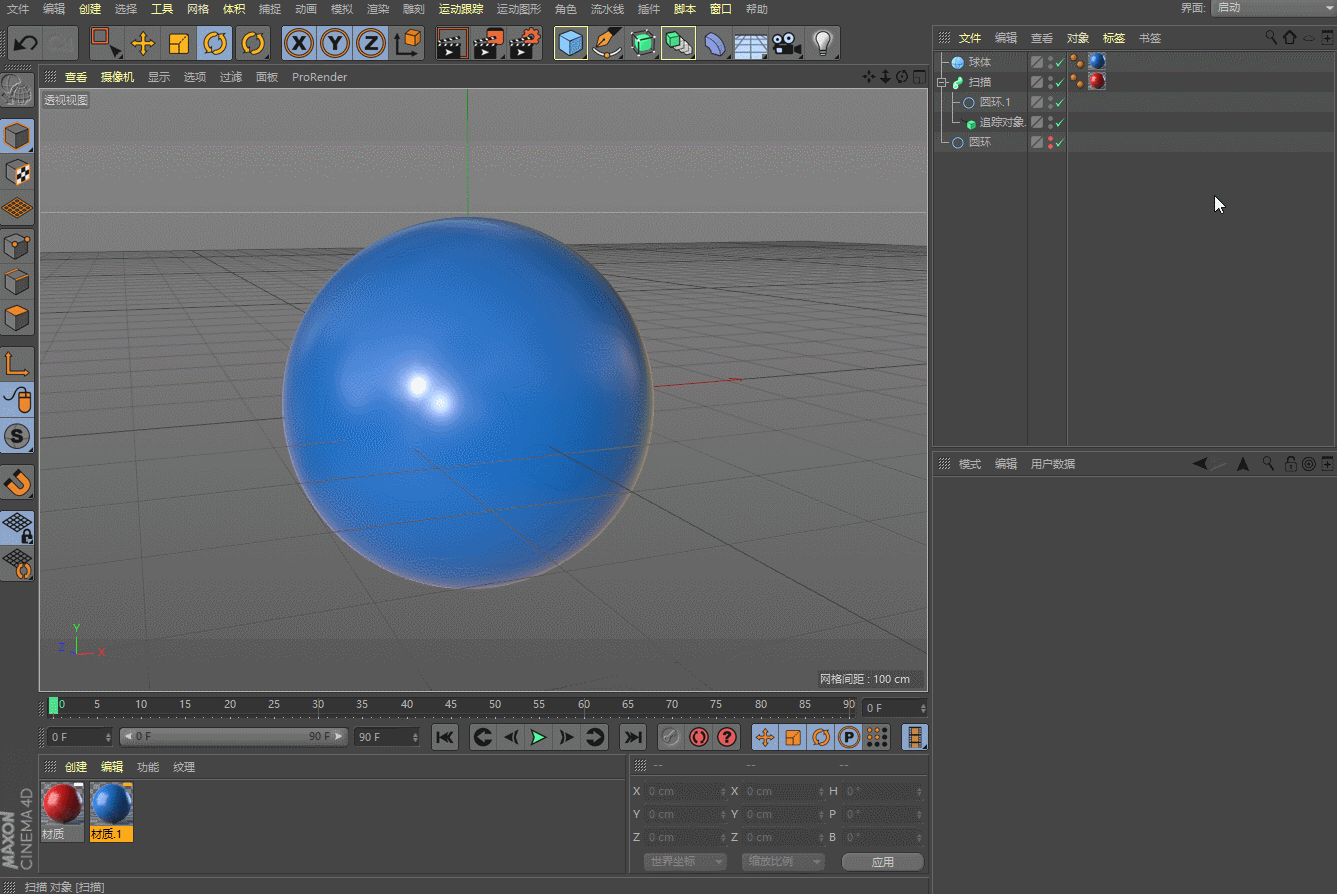Select the Move tool in top toolbar
Screen dimensions: 1337x894
point(143,44)
